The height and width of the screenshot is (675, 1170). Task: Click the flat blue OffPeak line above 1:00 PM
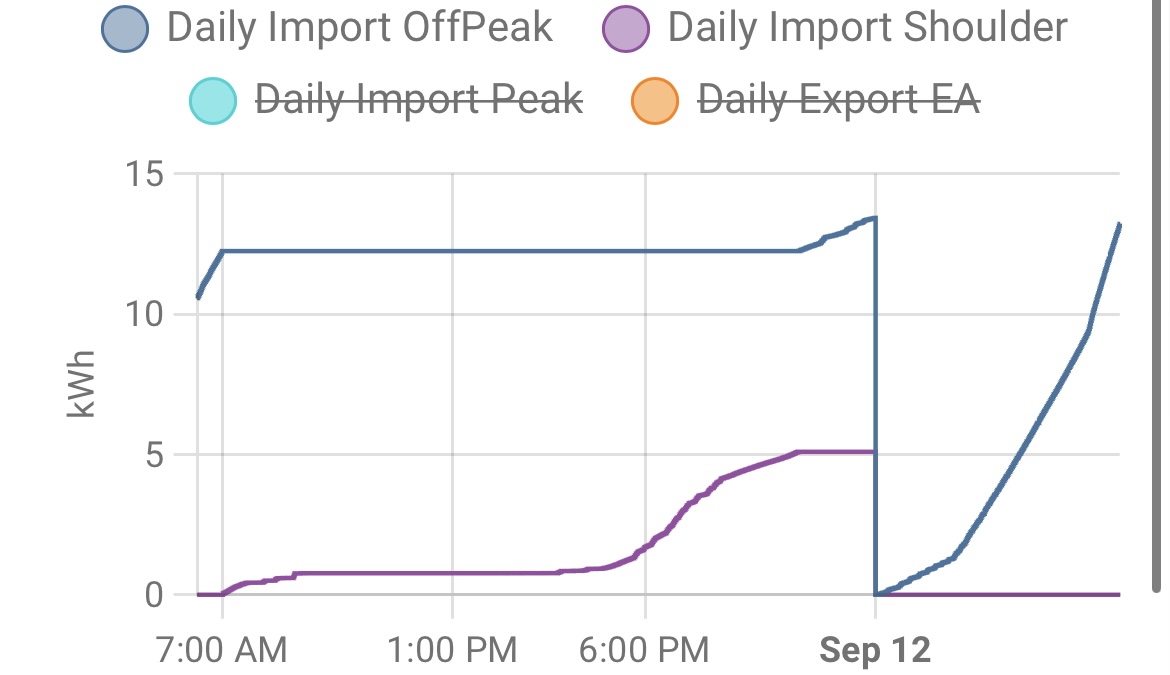click(x=453, y=251)
